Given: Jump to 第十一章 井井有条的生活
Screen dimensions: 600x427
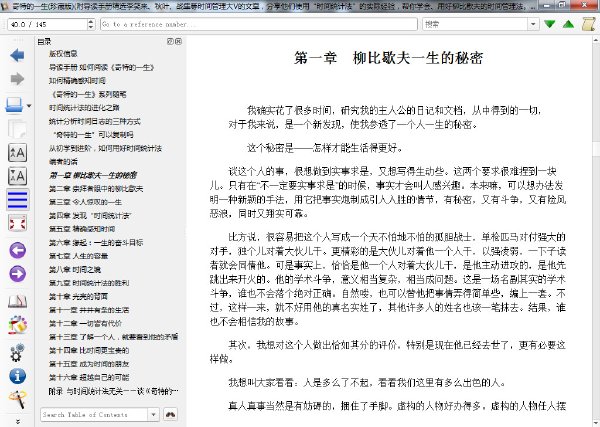Looking at the screenshot, I should pos(89,310).
